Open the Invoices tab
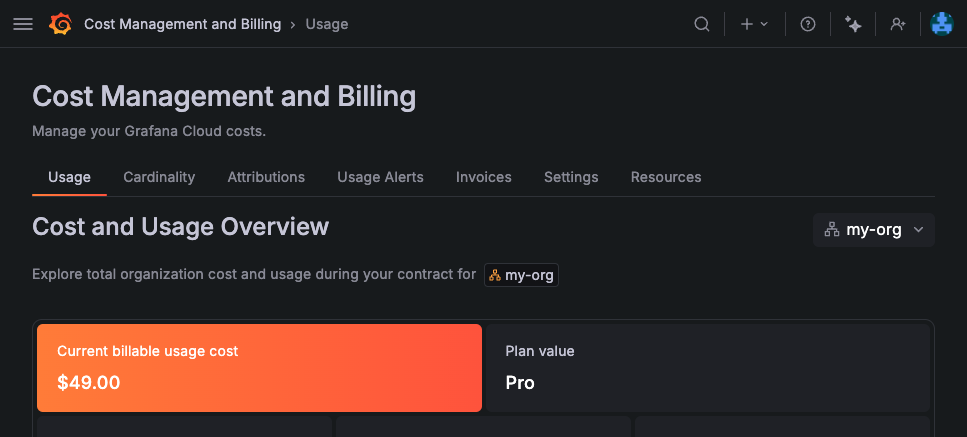The image size is (967, 437). [484, 178]
